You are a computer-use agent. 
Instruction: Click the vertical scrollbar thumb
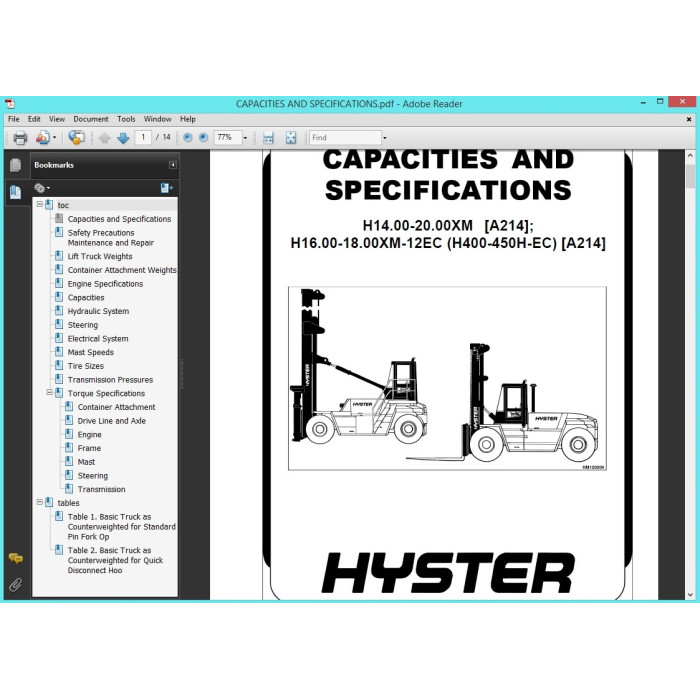pos(690,176)
